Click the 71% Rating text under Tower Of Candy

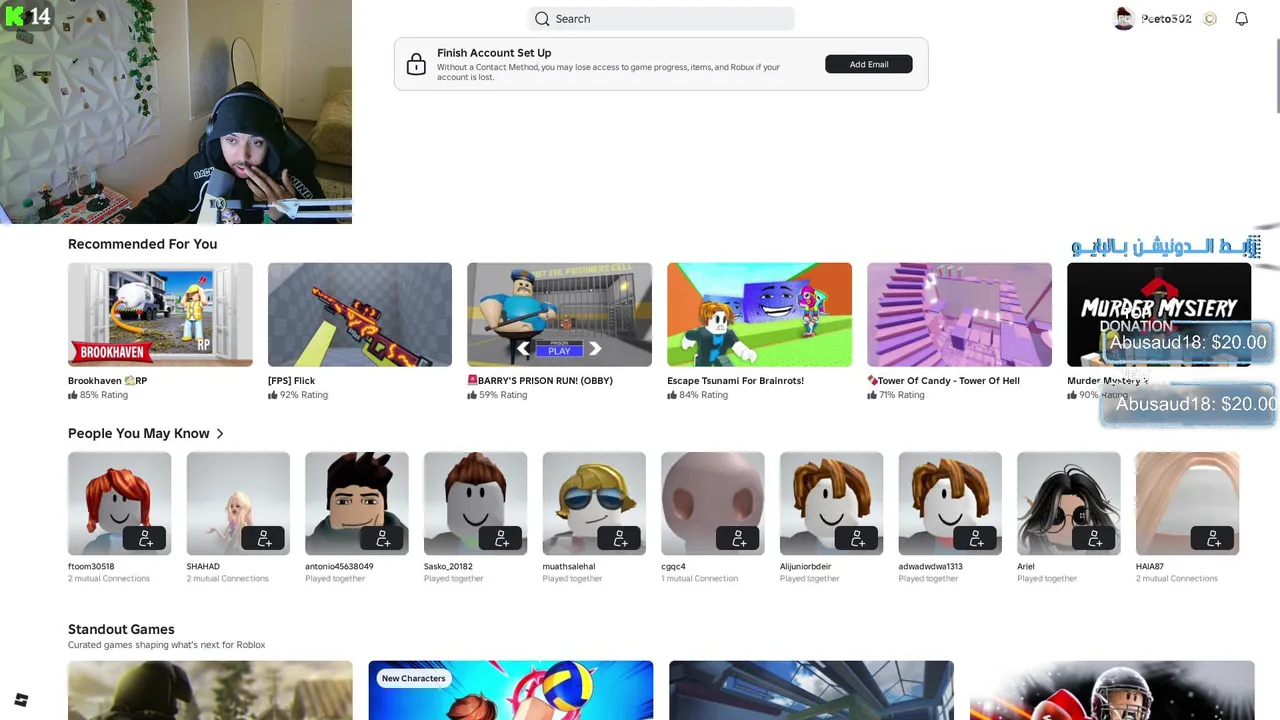click(x=902, y=395)
